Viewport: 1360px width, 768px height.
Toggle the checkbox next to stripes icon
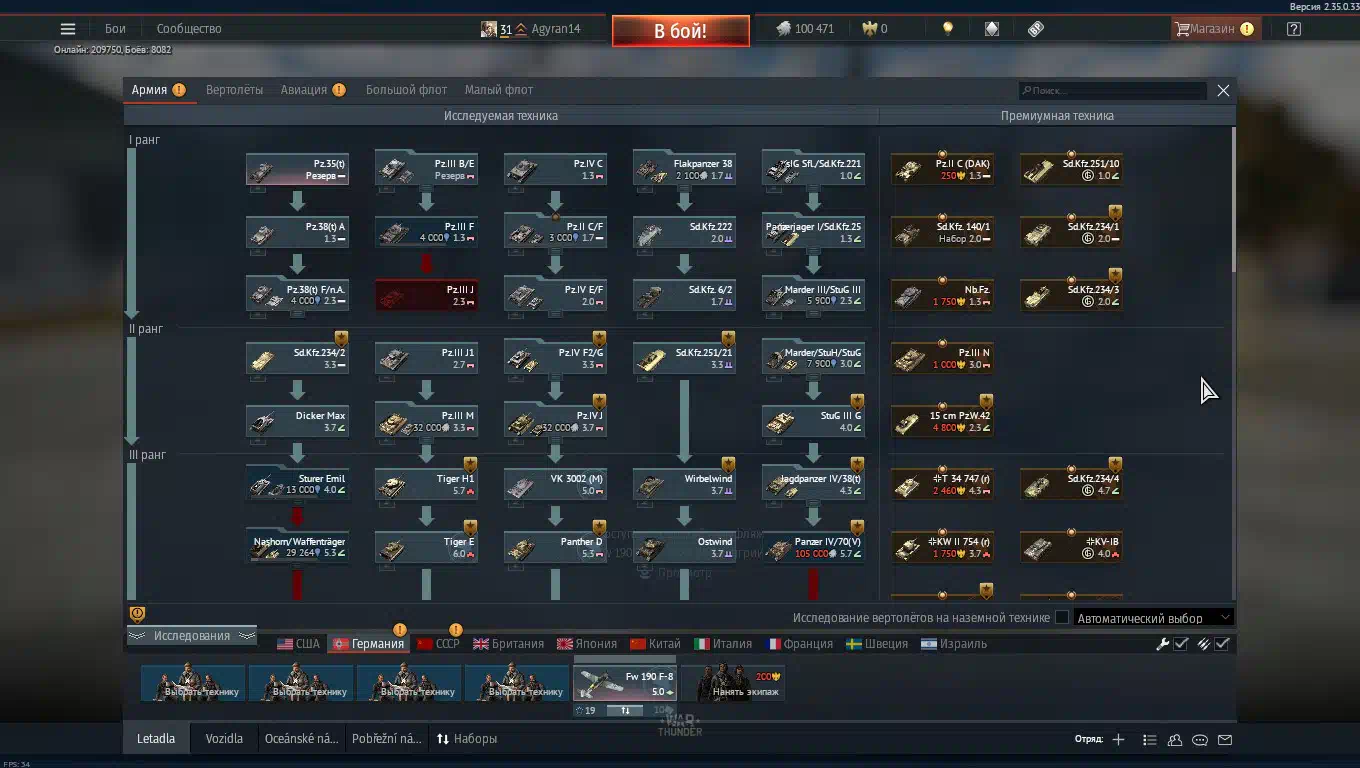(1222, 644)
